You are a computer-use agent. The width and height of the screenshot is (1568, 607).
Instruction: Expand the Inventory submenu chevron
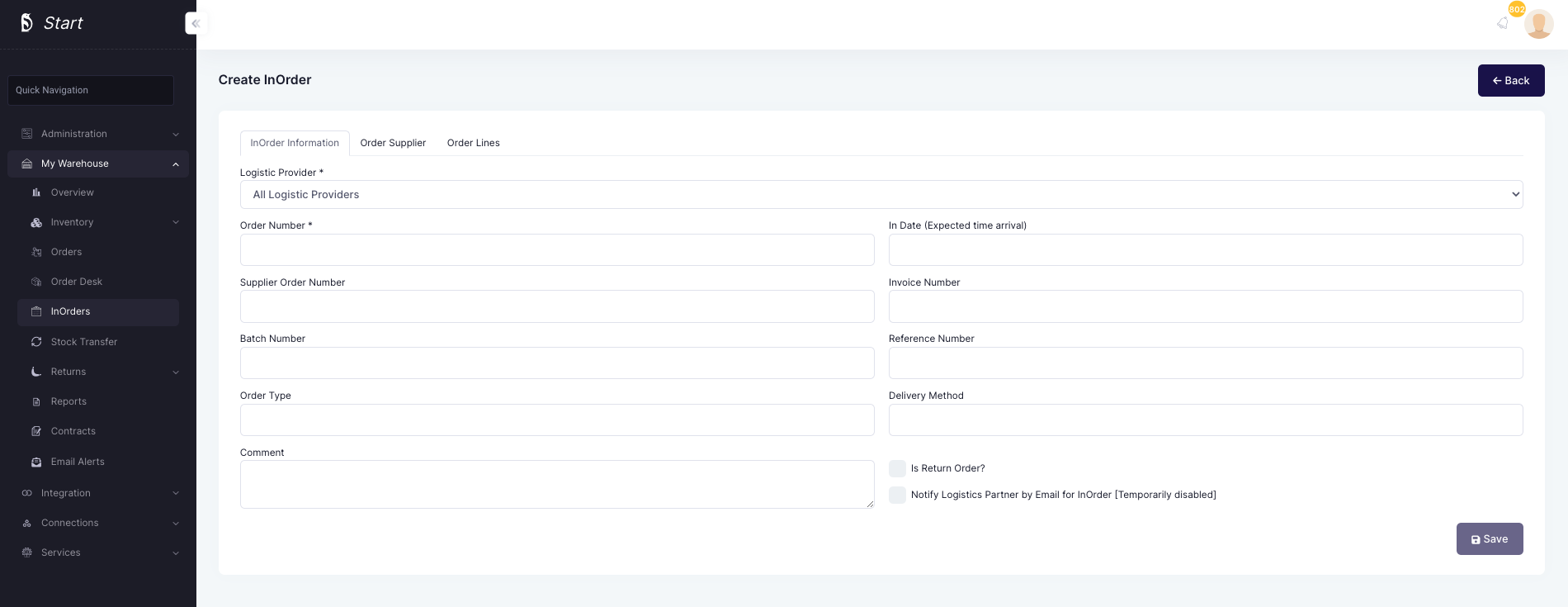pyautogui.click(x=176, y=222)
